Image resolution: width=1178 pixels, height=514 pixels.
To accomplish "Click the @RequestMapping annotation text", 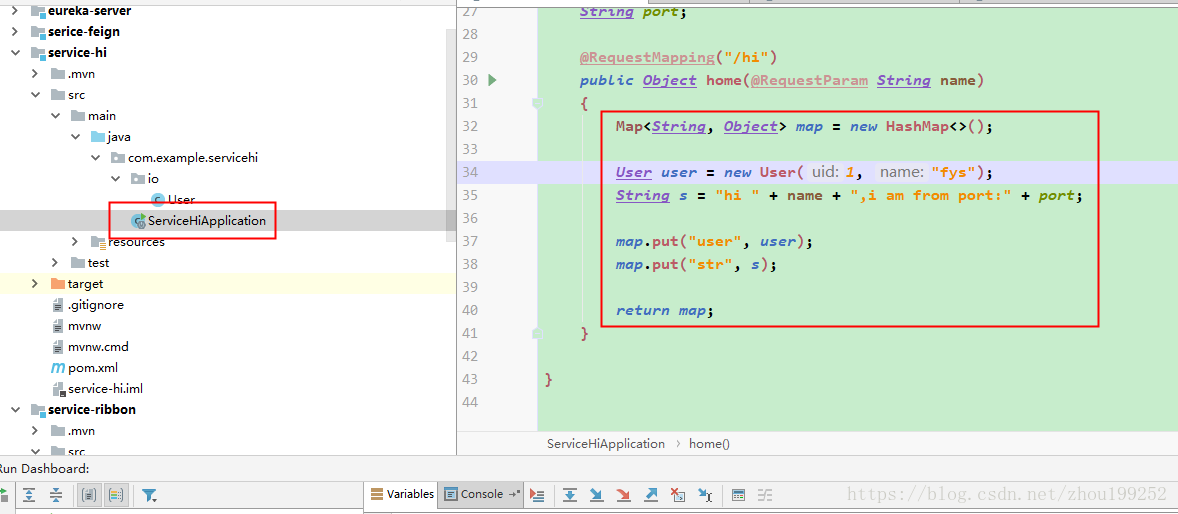I will point(649,57).
